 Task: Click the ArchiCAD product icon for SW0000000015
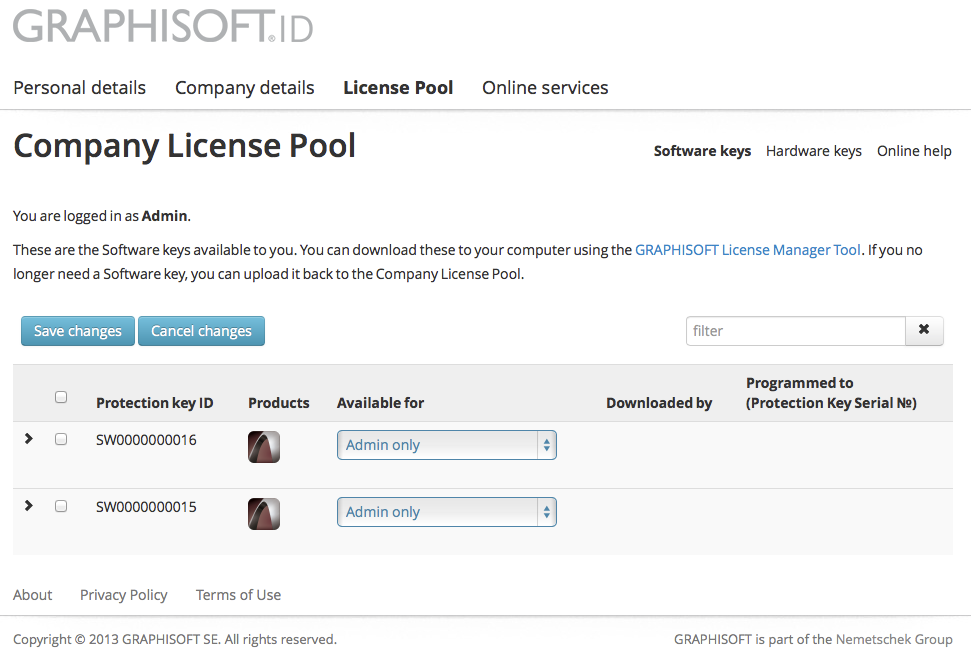coord(264,514)
